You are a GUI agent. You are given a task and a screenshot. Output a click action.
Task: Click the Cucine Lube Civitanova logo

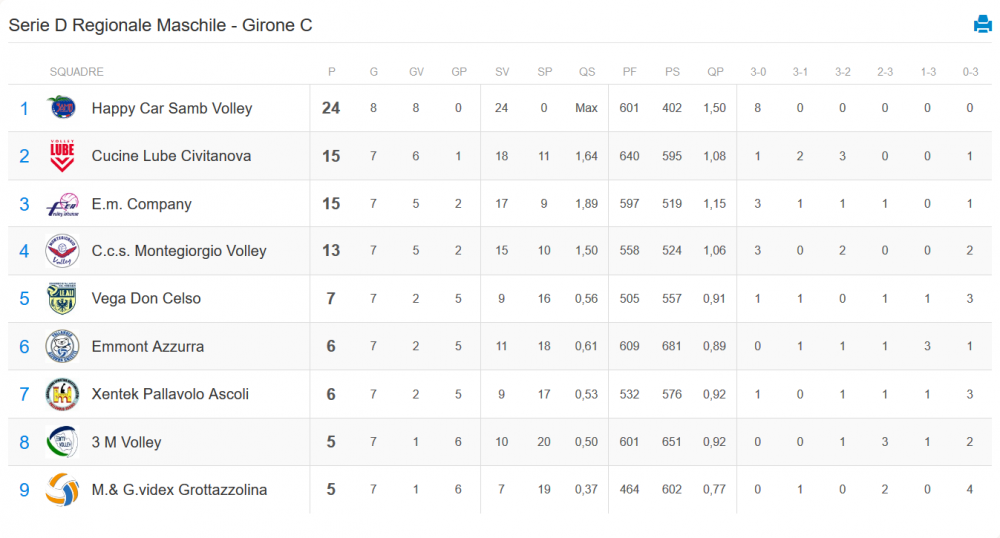[62, 156]
